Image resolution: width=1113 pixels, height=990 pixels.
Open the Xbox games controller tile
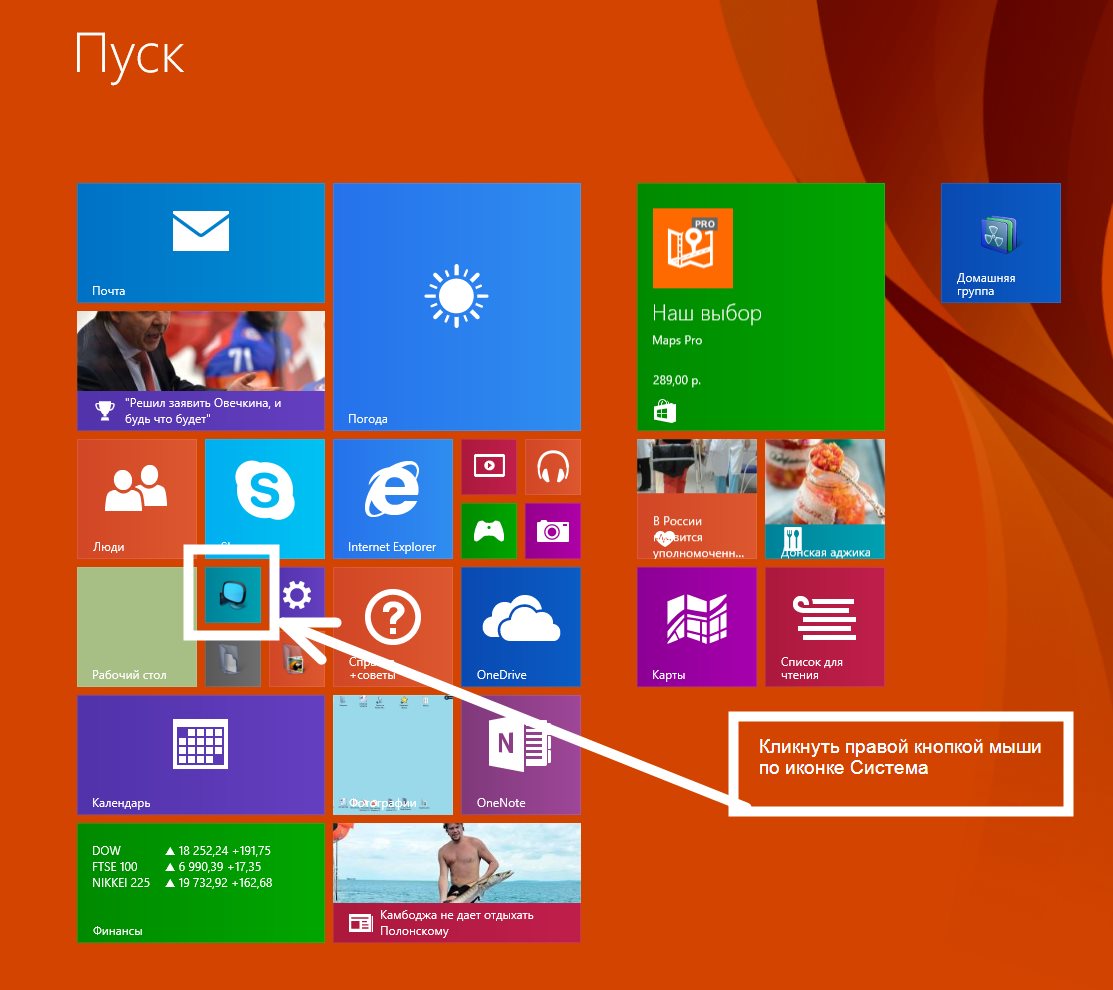tap(489, 531)
